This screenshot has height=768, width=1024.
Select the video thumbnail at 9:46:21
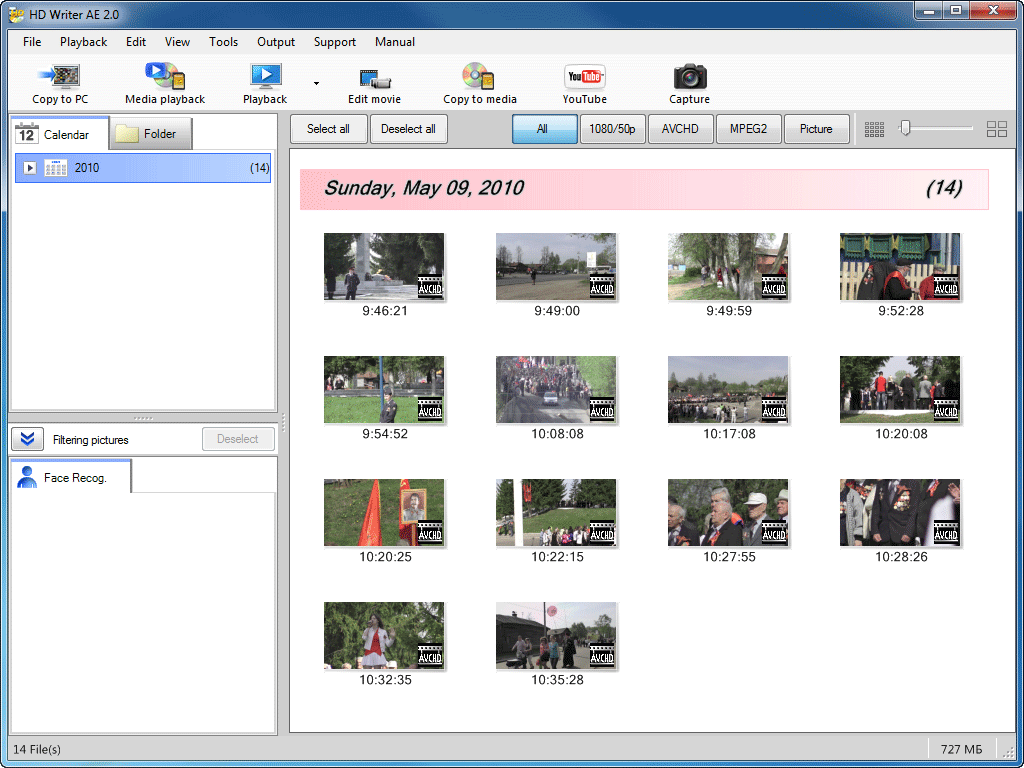pos(384,266)
